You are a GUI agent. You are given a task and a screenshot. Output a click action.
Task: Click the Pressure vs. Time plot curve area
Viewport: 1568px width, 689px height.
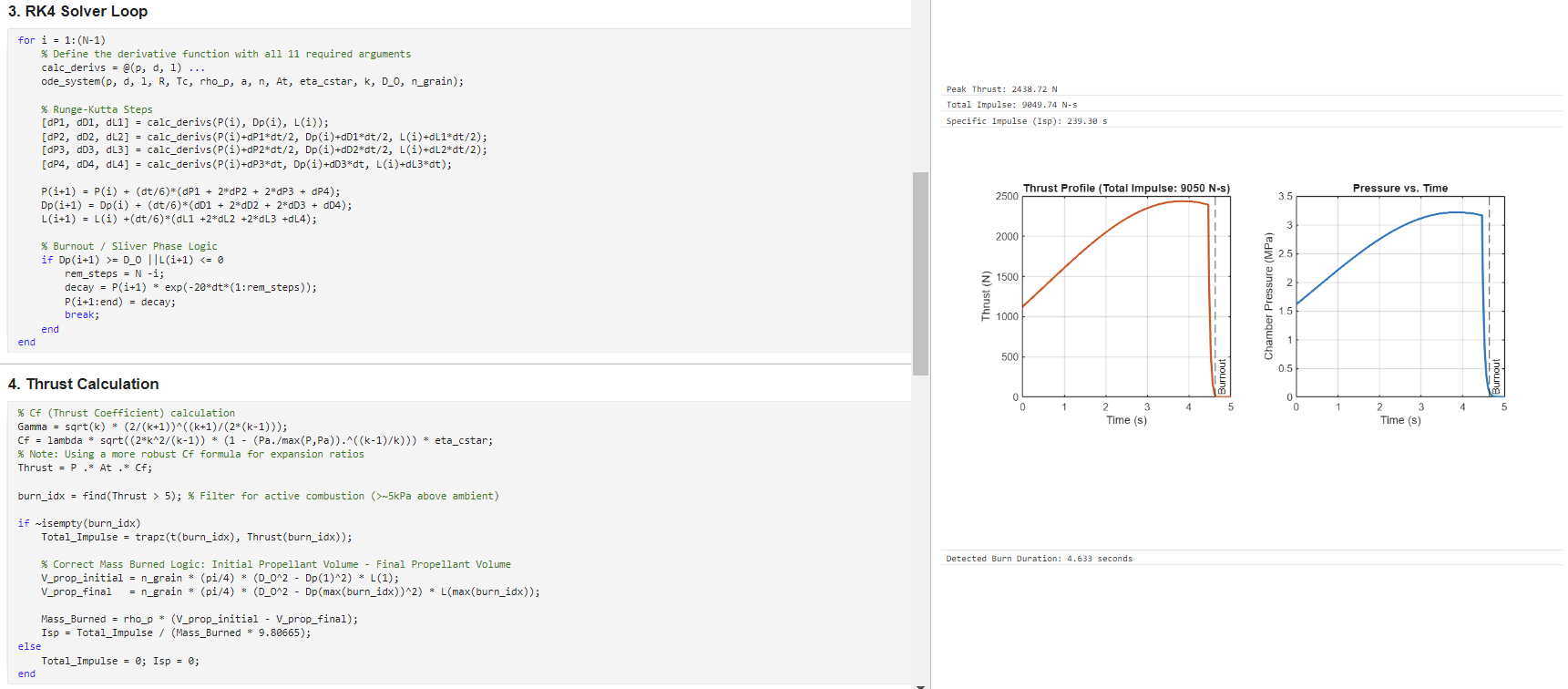tap(1399, 296)
